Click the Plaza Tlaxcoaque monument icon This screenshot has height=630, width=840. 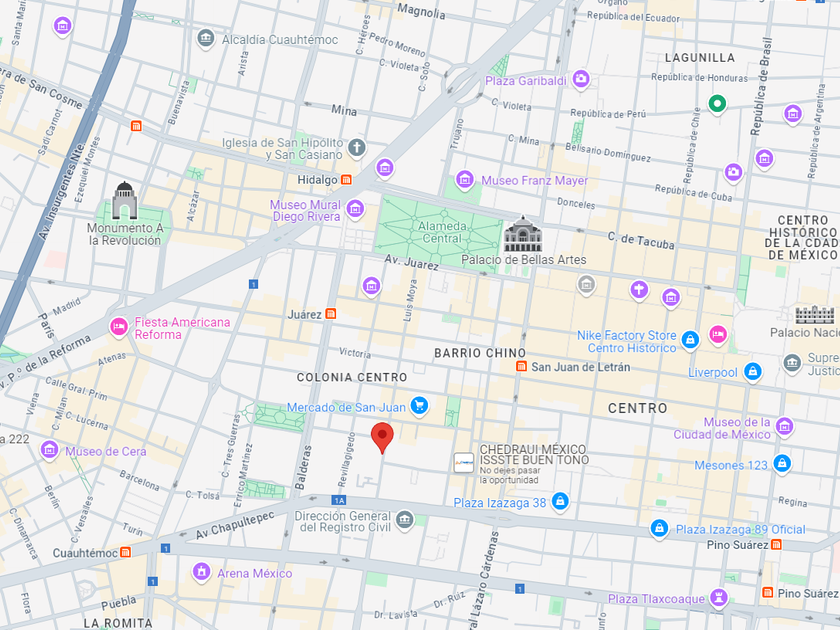coord(718,597)
